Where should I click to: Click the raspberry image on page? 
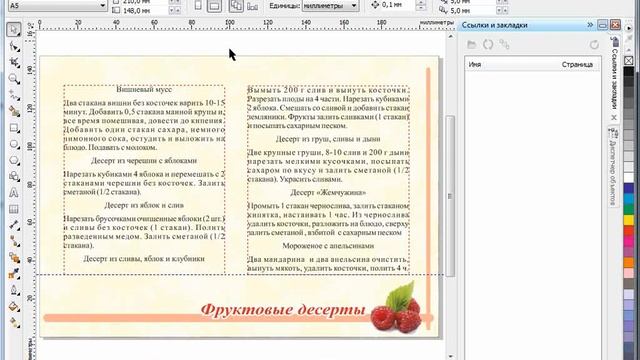[x=396, y=308]
